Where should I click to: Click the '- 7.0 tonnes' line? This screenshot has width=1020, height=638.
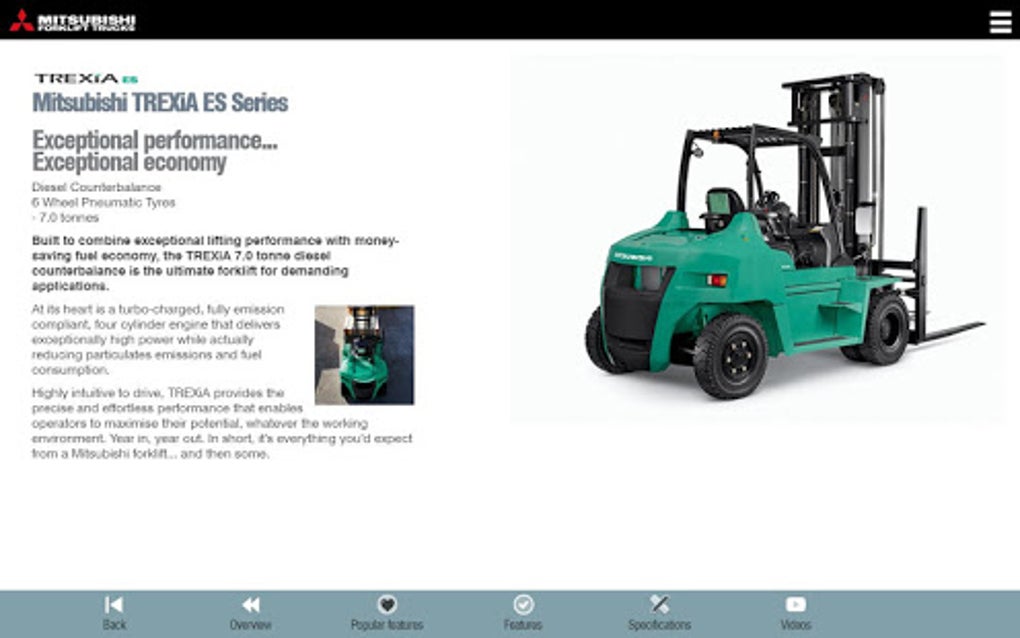click(65, 218)
